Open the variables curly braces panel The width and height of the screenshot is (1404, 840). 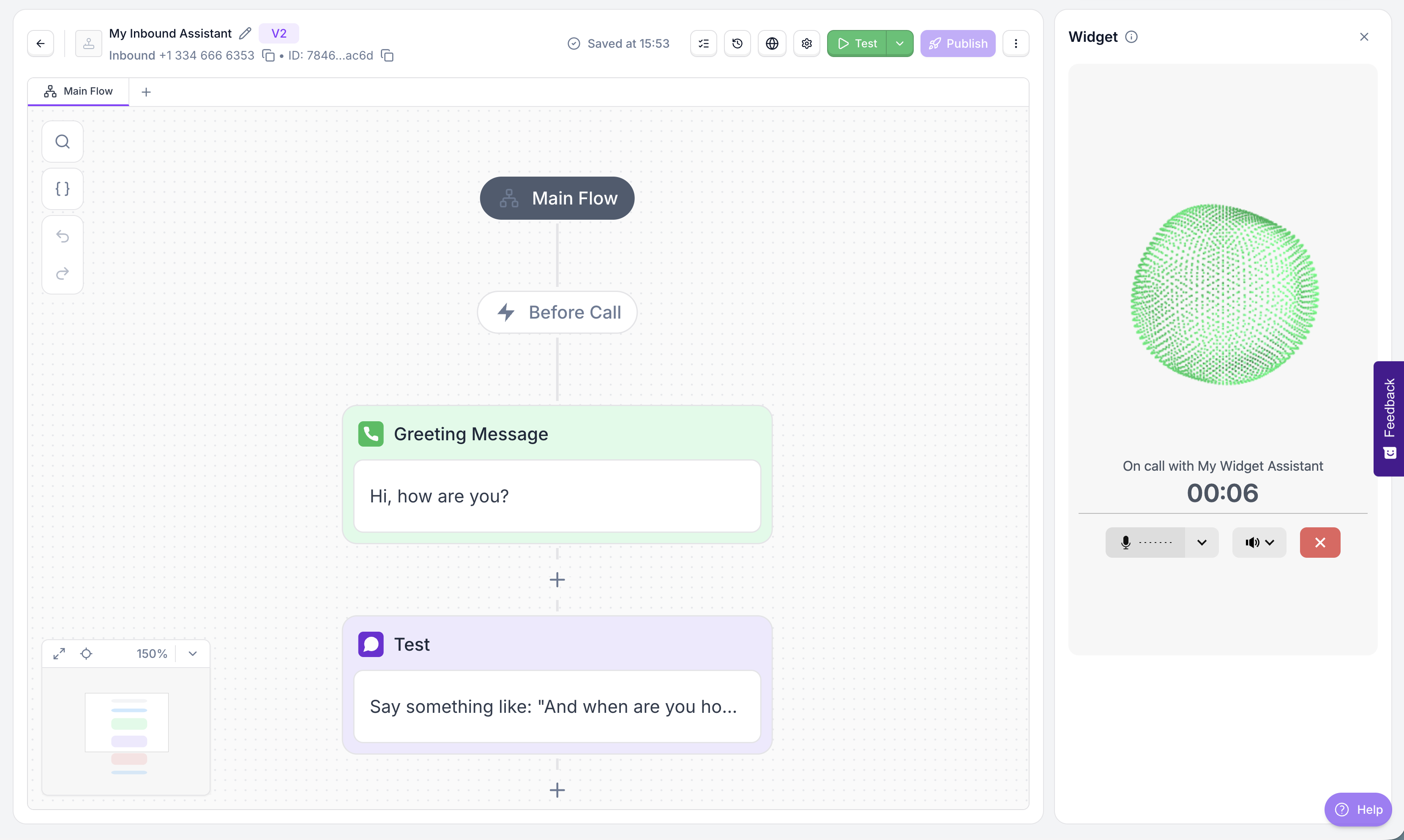click(62, 188)
